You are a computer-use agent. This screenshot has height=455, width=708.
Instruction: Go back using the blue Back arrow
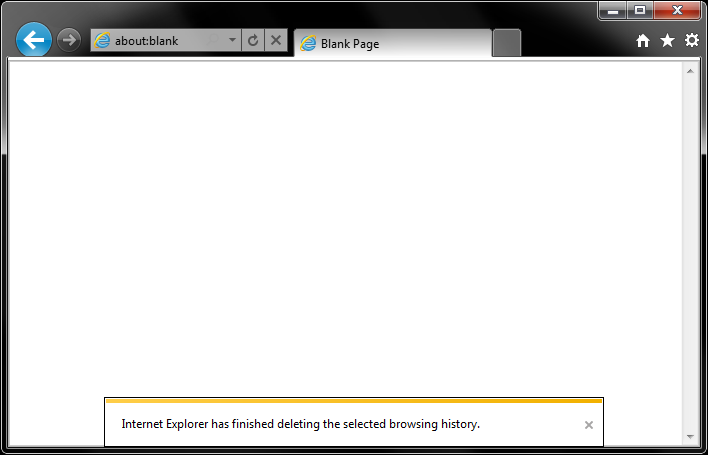pyautogui.click(x=34, y=40)
